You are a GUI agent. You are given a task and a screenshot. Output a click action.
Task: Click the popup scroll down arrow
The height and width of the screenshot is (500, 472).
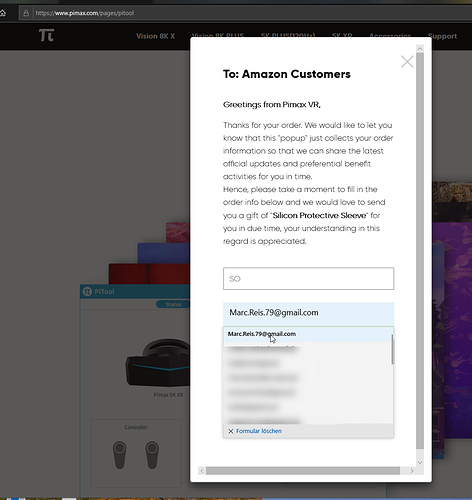[420, 462]
